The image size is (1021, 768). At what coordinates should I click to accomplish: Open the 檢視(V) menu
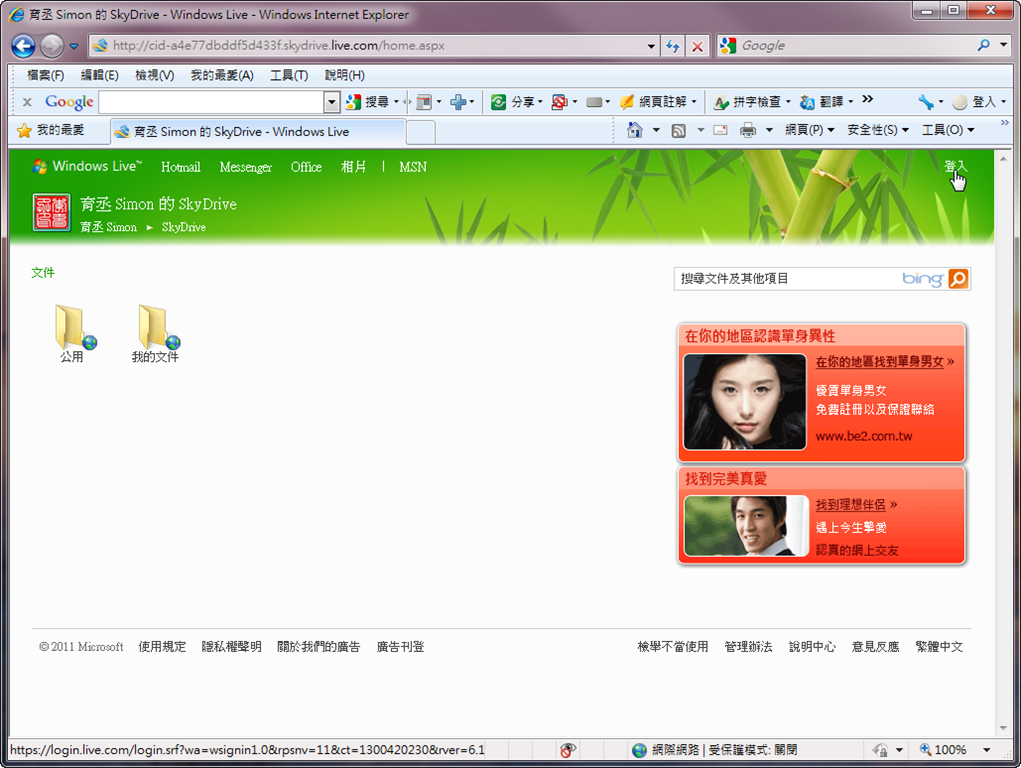[x=154, y=75]
